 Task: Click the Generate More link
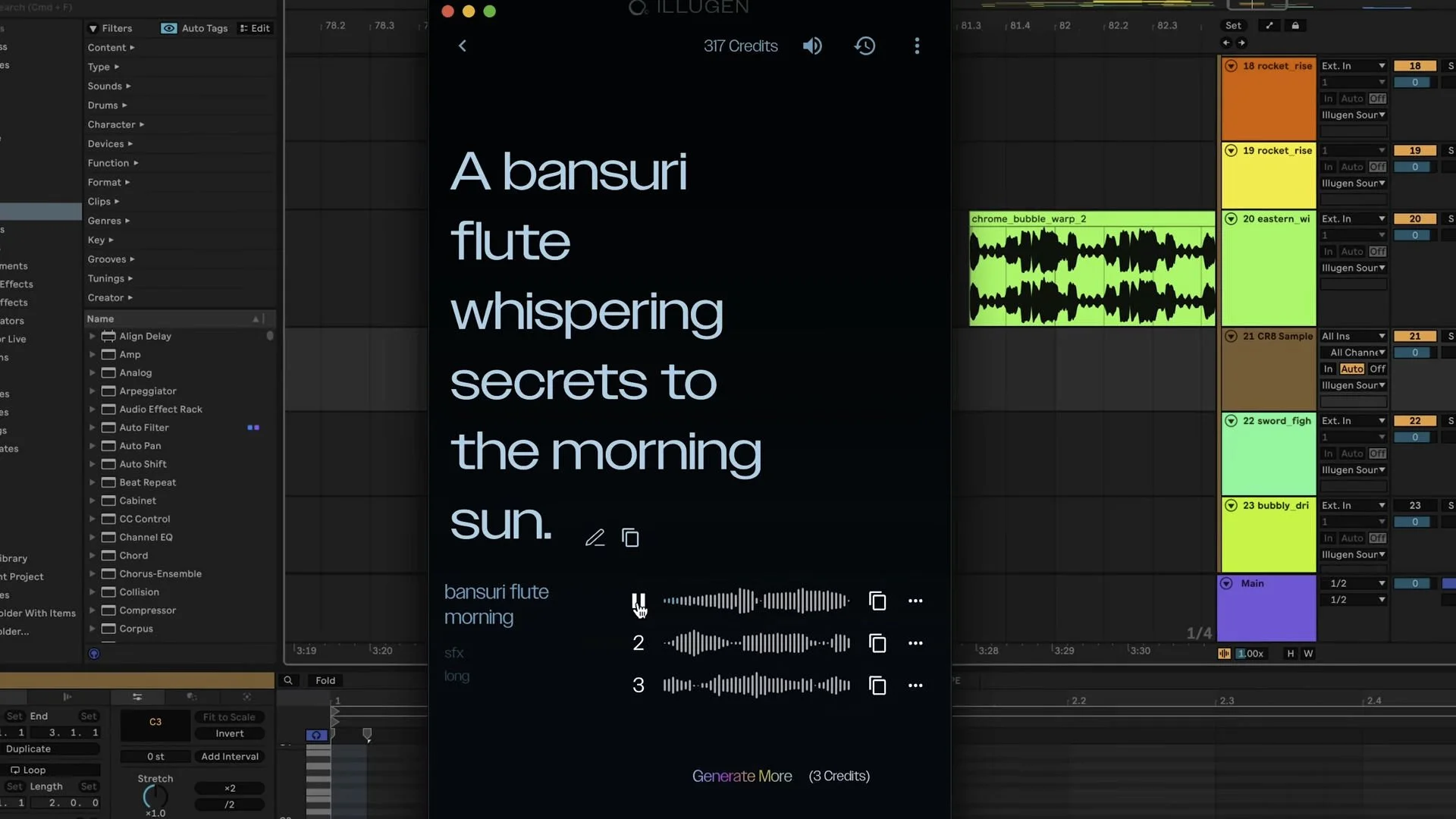tap(742, 776)
